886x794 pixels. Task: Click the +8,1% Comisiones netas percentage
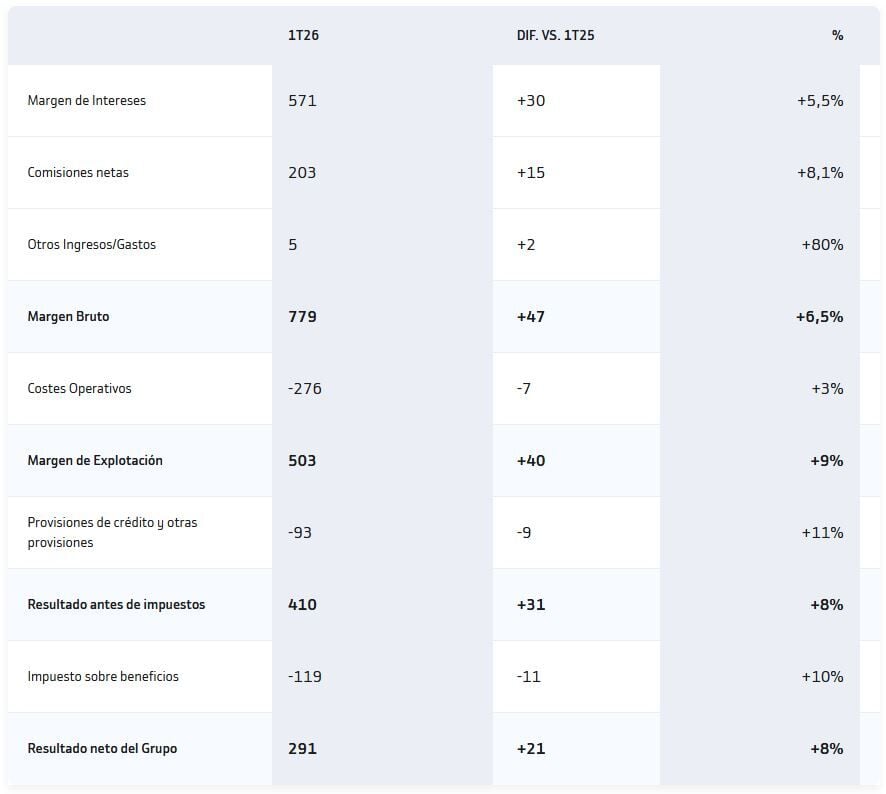(x=820, y=173)
